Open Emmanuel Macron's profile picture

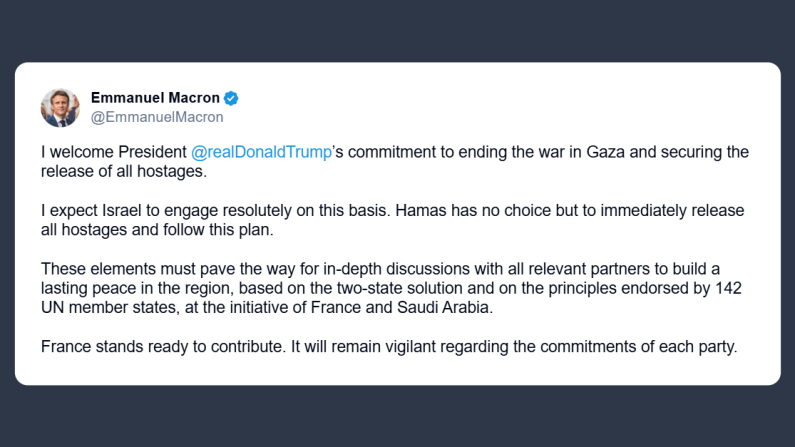(61, 107)
